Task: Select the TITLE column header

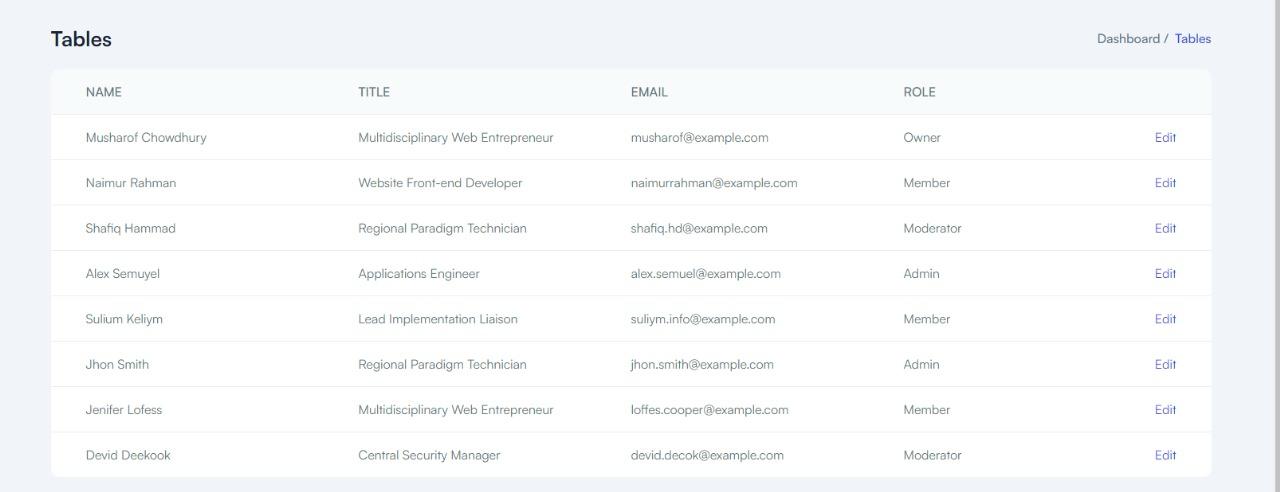Action: point(374,92)
